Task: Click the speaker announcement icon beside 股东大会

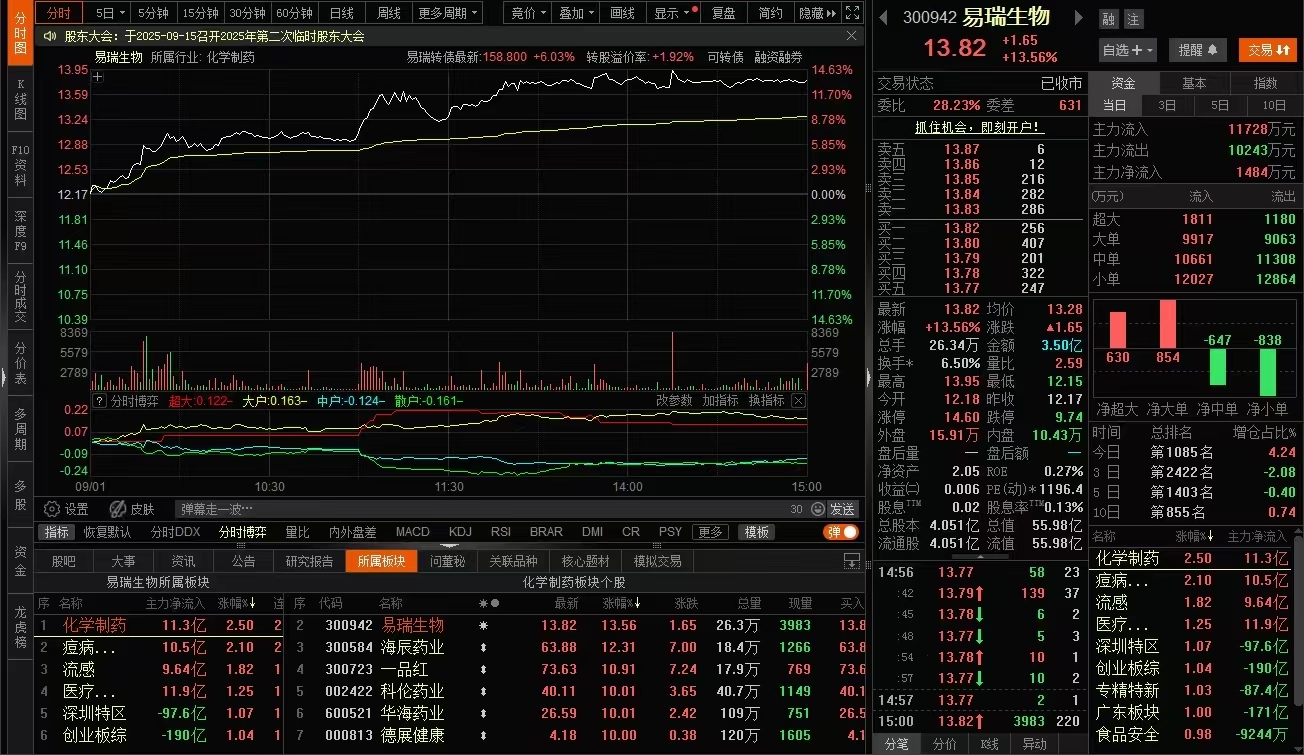Action: click(x=50, y=36)
